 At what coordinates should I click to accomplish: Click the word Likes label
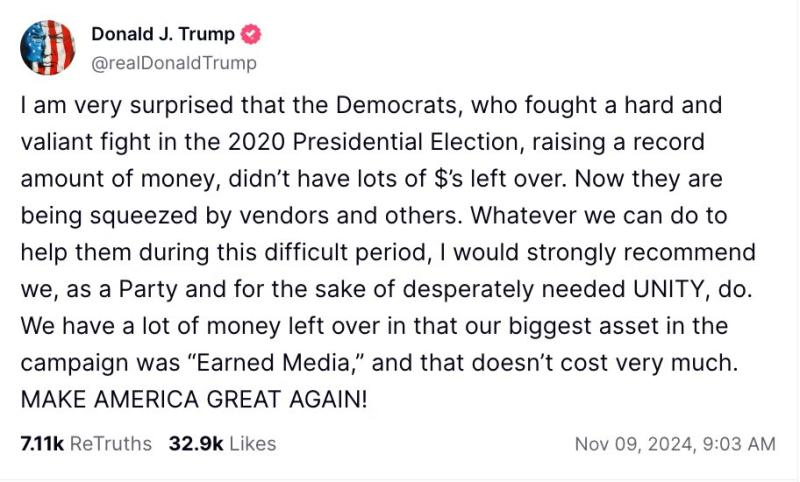(x=253, y=443)
